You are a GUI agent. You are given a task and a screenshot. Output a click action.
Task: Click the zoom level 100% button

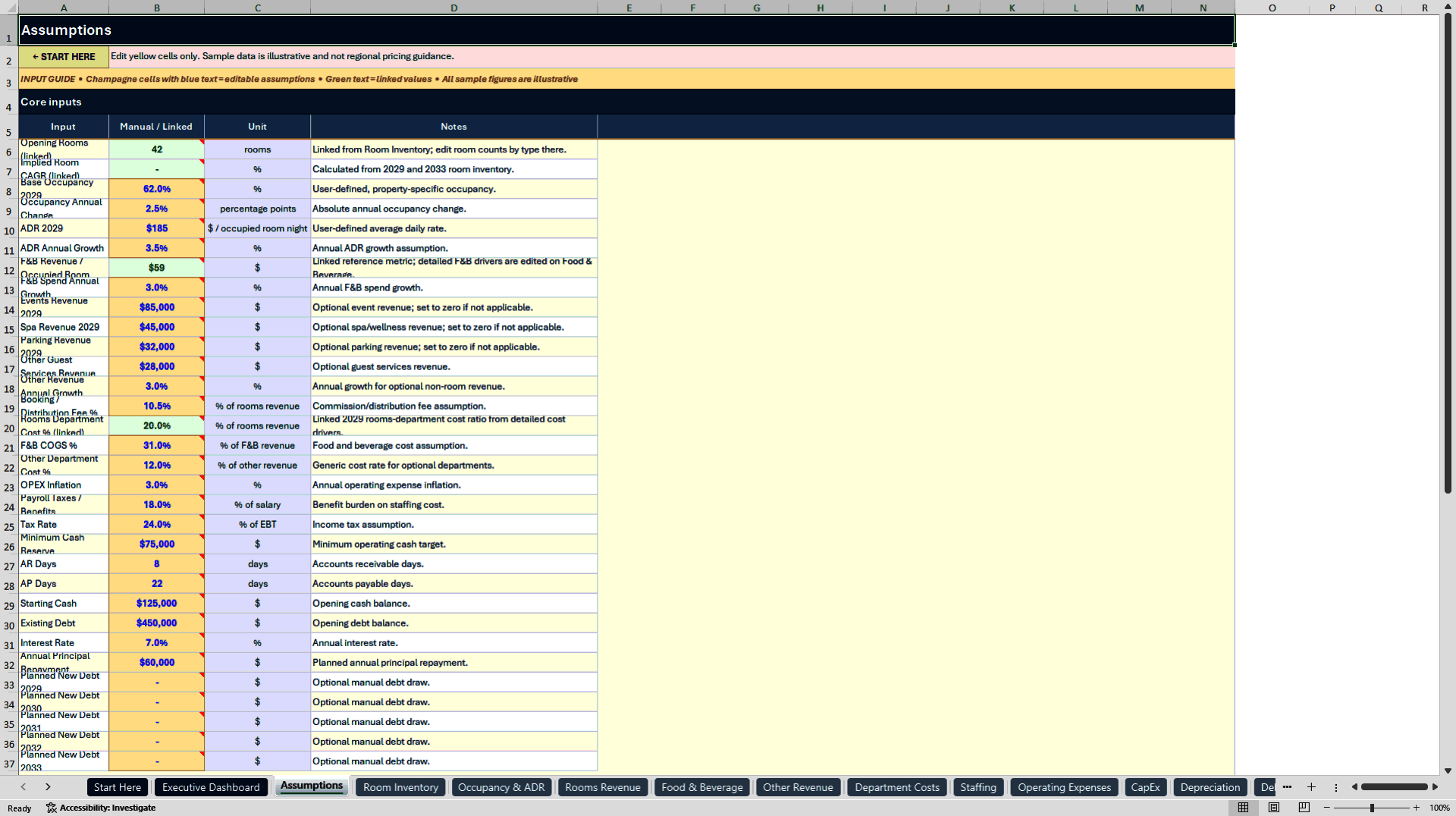point(1439,808)
